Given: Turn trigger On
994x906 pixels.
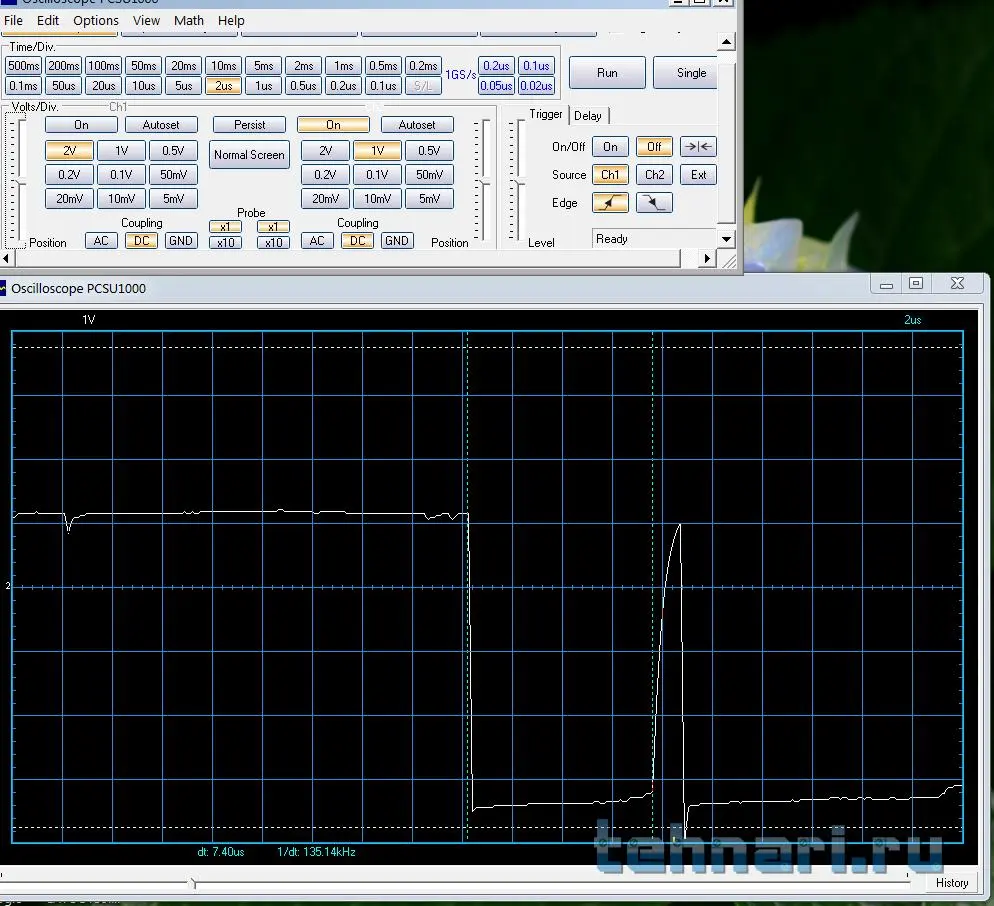Looking at the screenshot, I should tap(610, 146).
